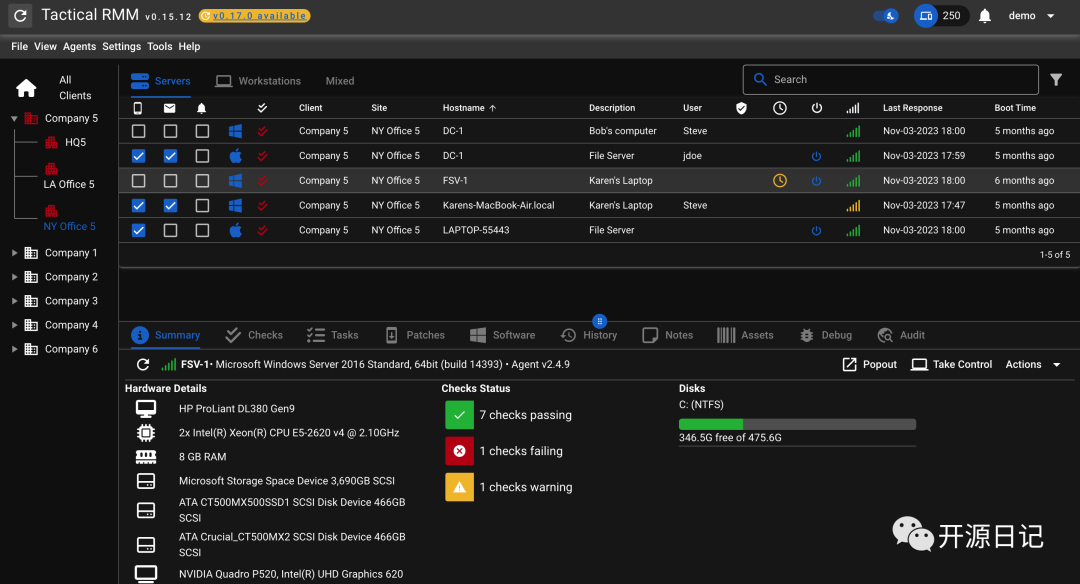Click the Take Control button
1080x584 pixels.
click(950, 365)
